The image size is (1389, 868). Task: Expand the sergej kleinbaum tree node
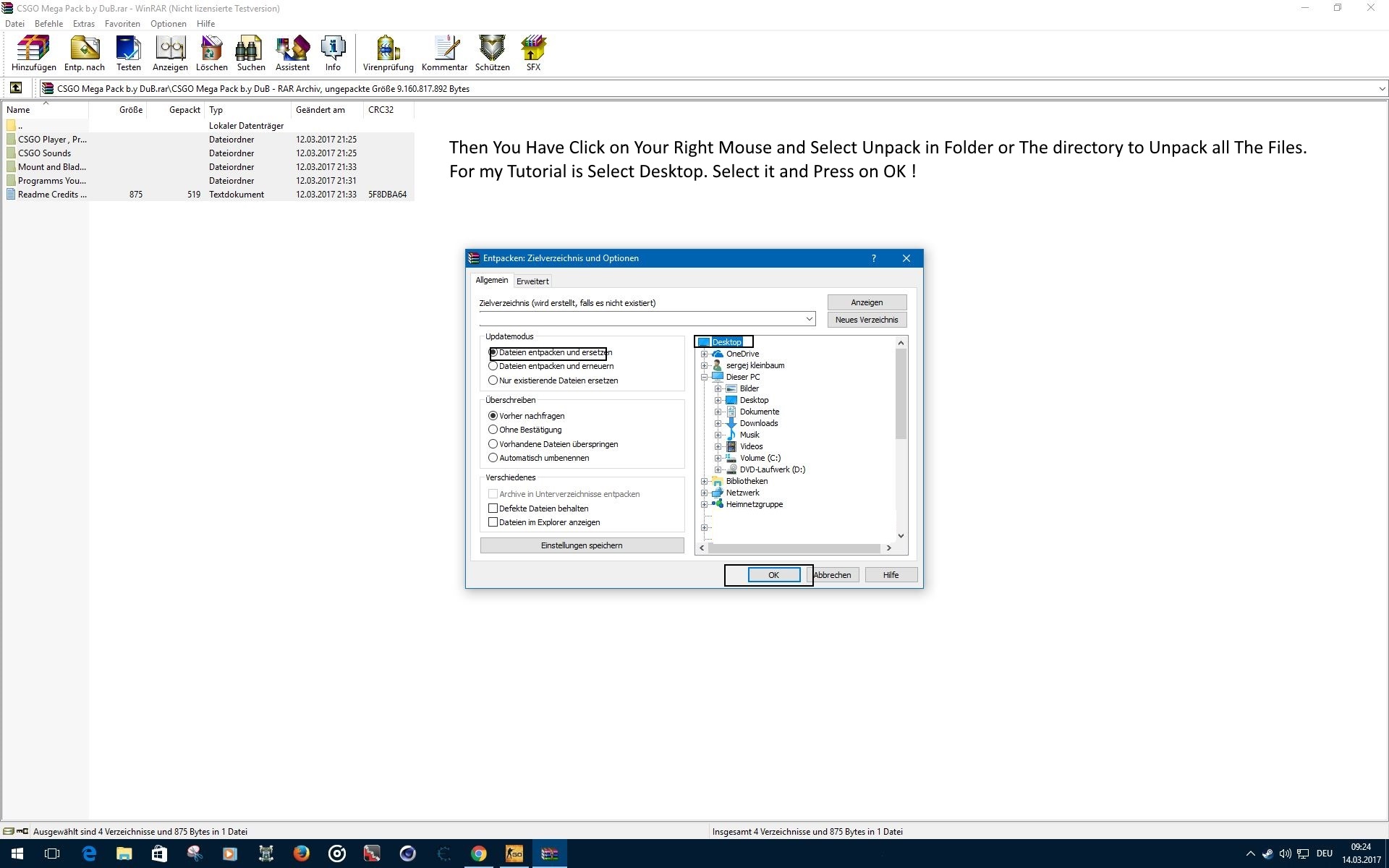[x=704, y=365]
